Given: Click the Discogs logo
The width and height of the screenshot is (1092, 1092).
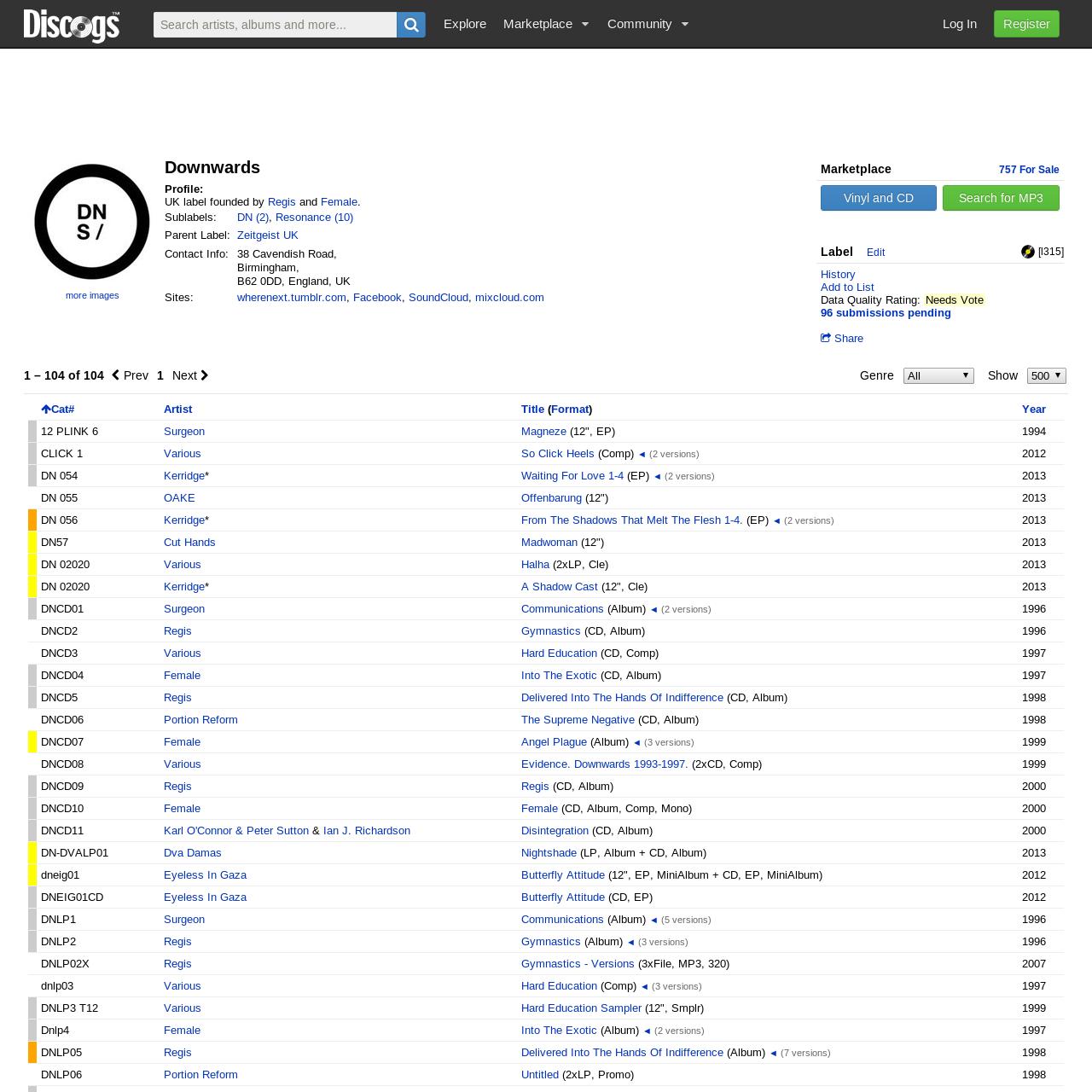Looking at the screenshot, I should click(x=72, y=25).
